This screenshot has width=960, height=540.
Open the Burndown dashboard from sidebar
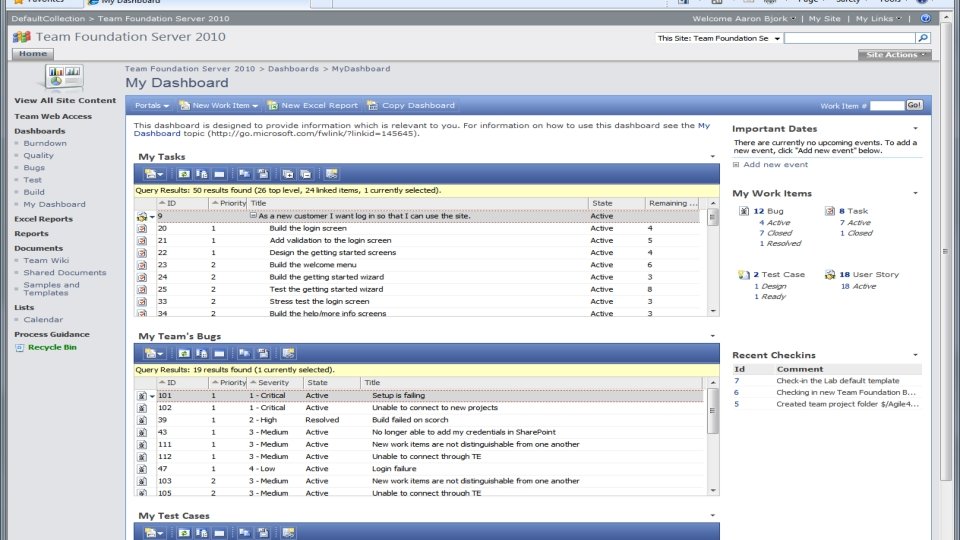45,143
